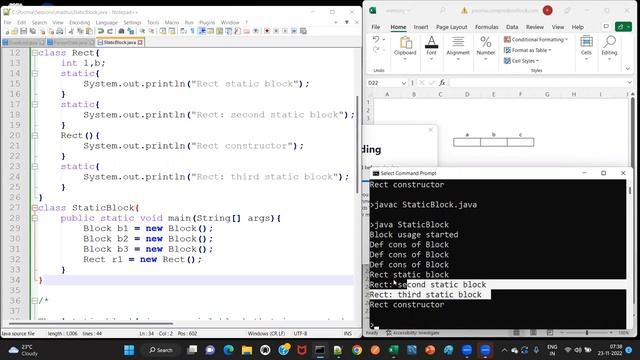Image resolution: width=640 pixels, height=360 pixels.
Task: Open Excel File tab
Action: 376,27
